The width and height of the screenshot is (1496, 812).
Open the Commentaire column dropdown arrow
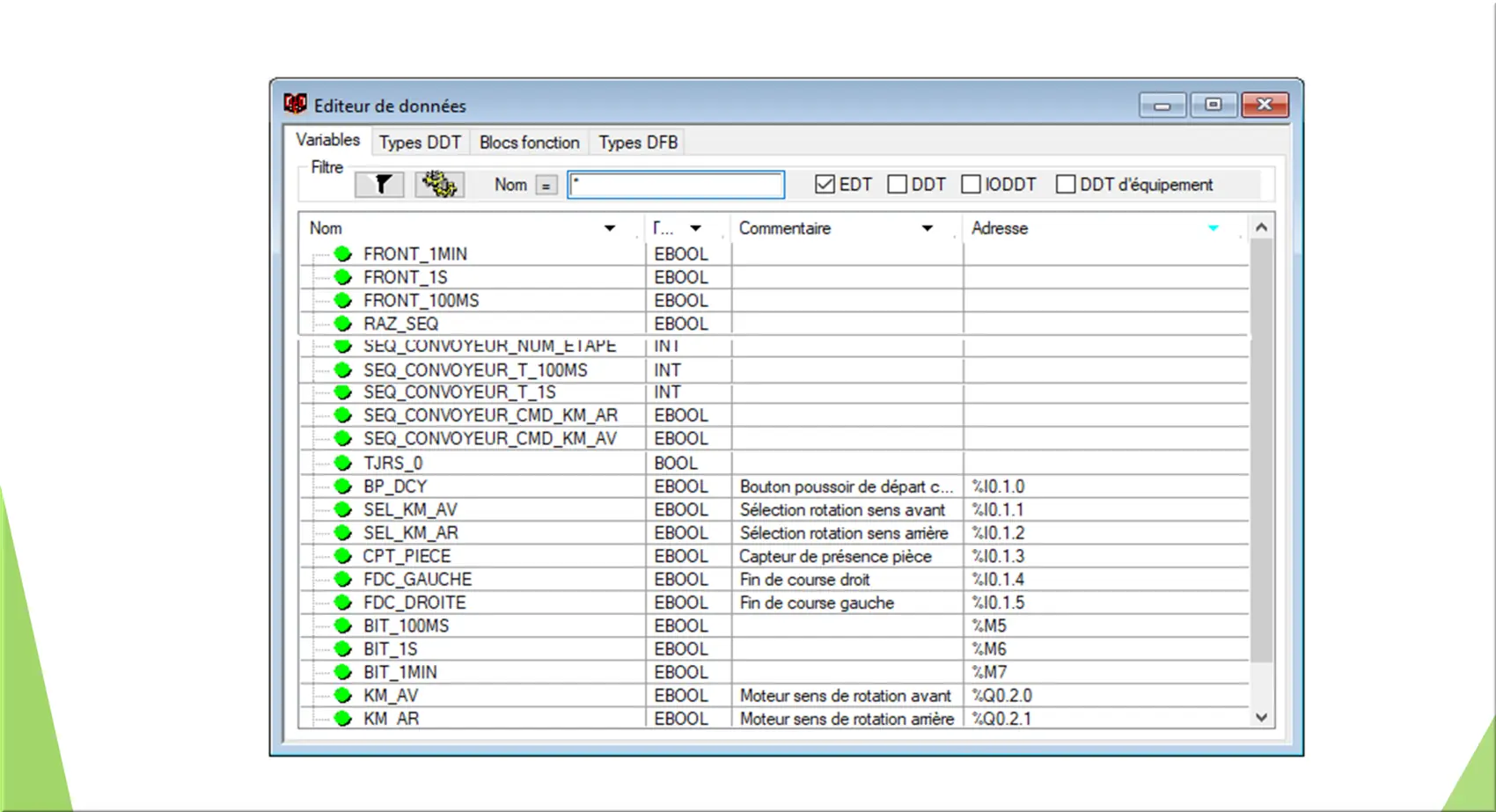[x=927, y=229]
